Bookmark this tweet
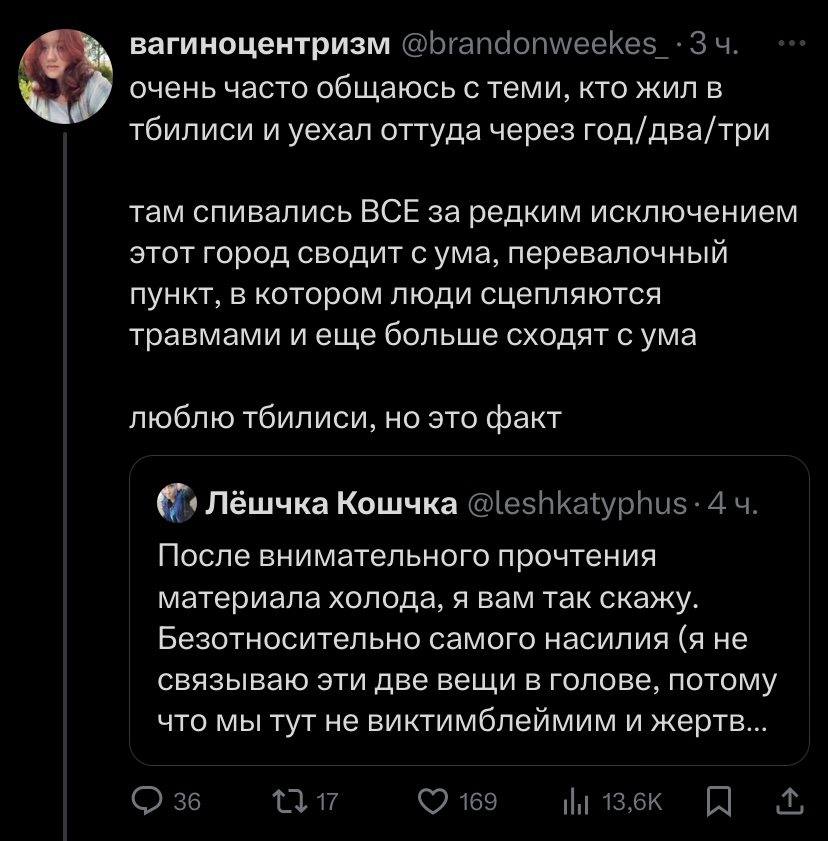This screenshot has height=841, width=828. coord(717,800)
